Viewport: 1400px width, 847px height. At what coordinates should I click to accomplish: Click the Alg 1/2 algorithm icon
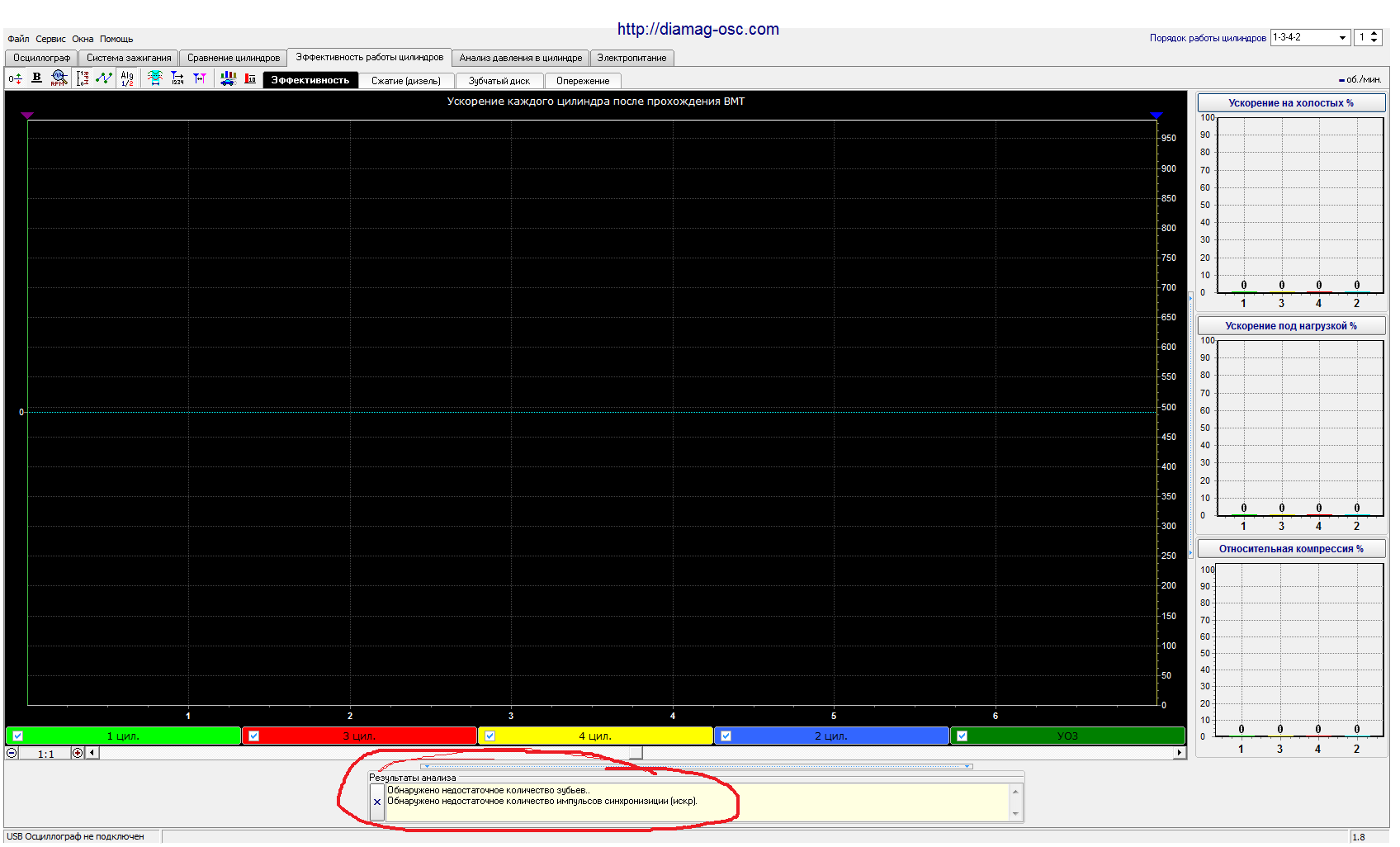point(127,78)
